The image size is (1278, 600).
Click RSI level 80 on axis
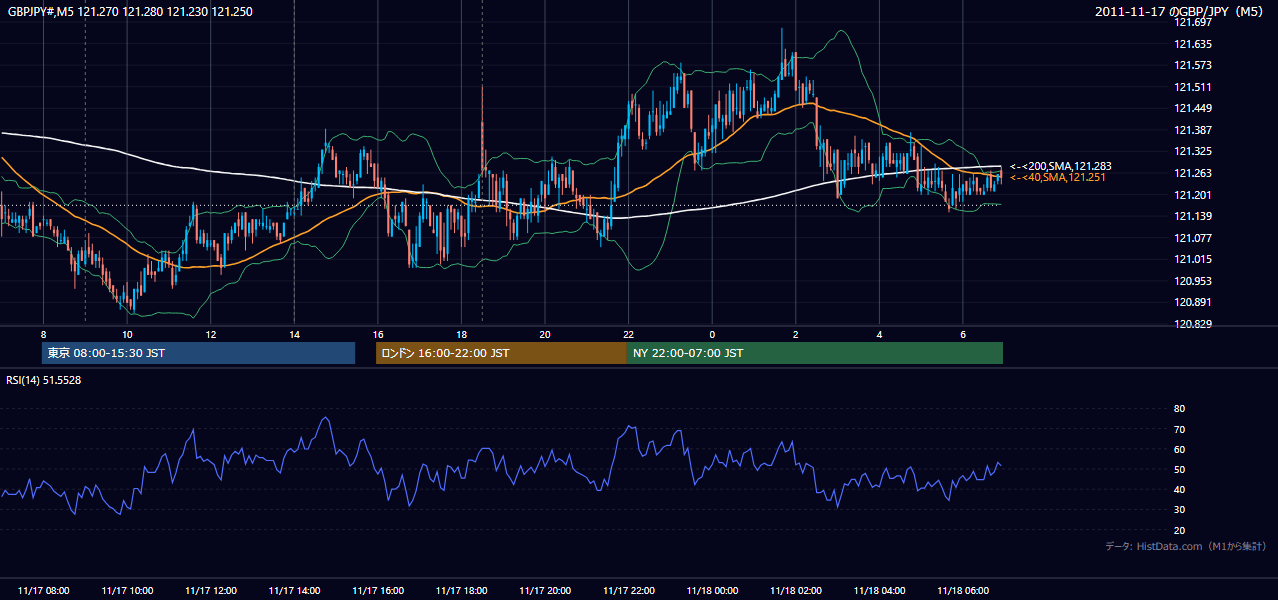coord(1180,409)
